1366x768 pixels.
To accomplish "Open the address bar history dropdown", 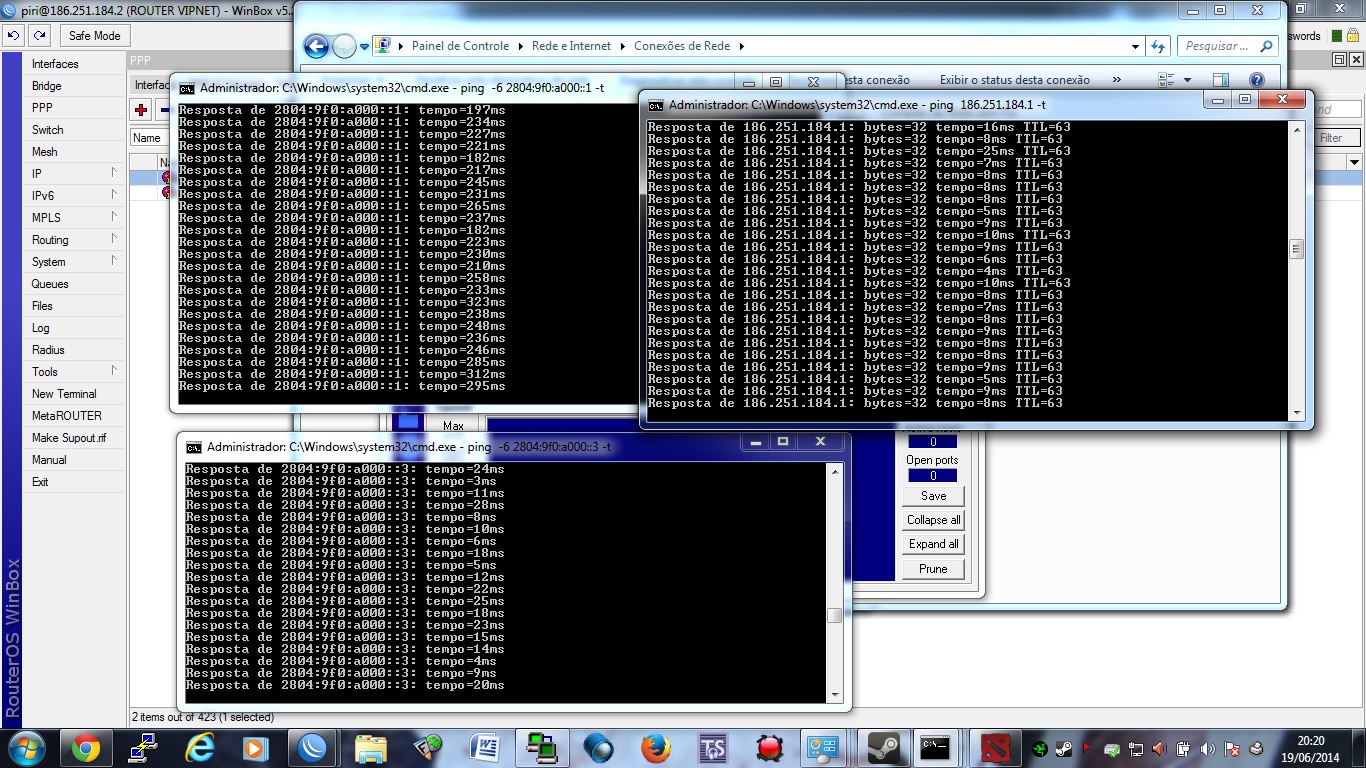I will 1135,46.
